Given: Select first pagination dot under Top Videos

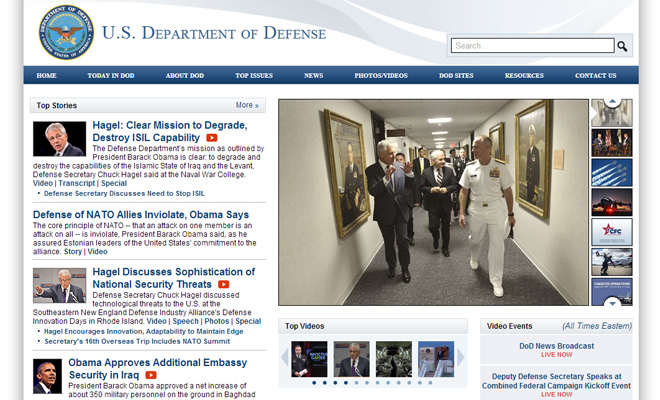Looking at the screenshot, I should [314, 383].
